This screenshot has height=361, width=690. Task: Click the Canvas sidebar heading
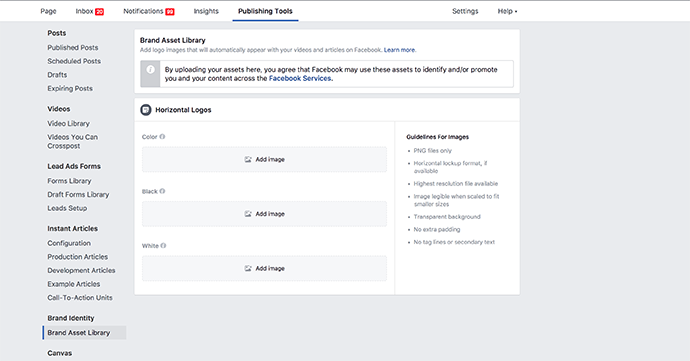pyautogui.click(x=60, y=353)
